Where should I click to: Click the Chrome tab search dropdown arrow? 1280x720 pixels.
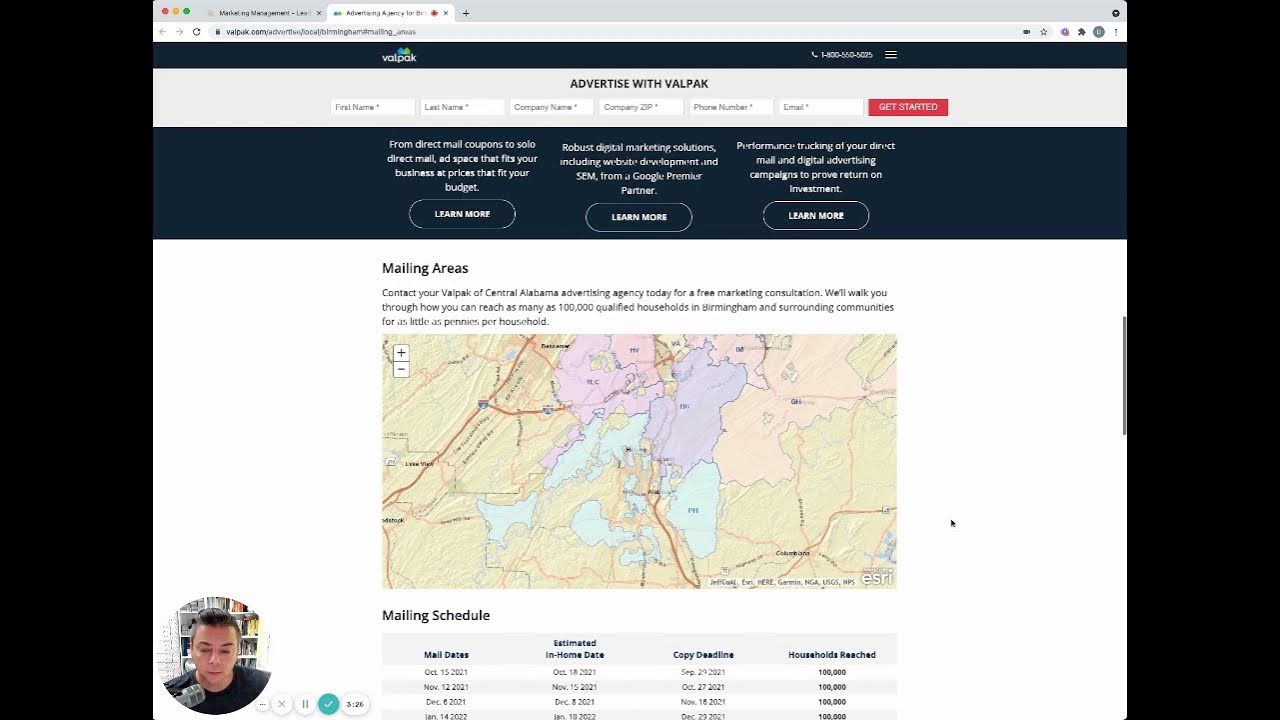point(1116,13)
